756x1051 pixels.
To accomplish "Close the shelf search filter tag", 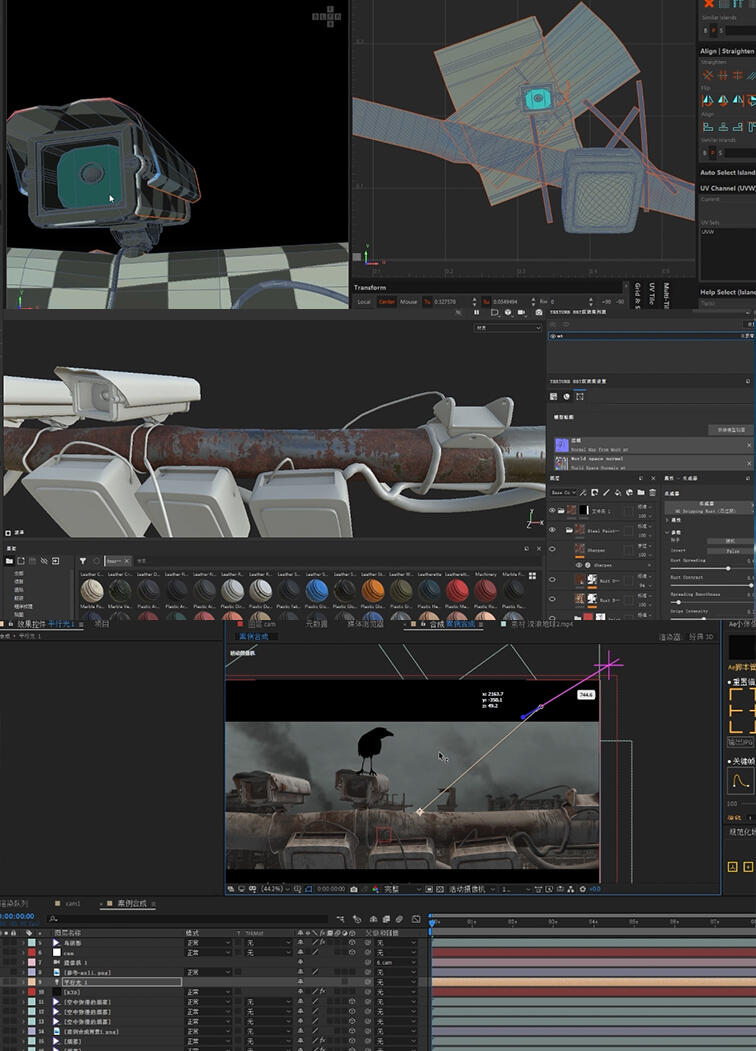I will [x=127, y=560].
